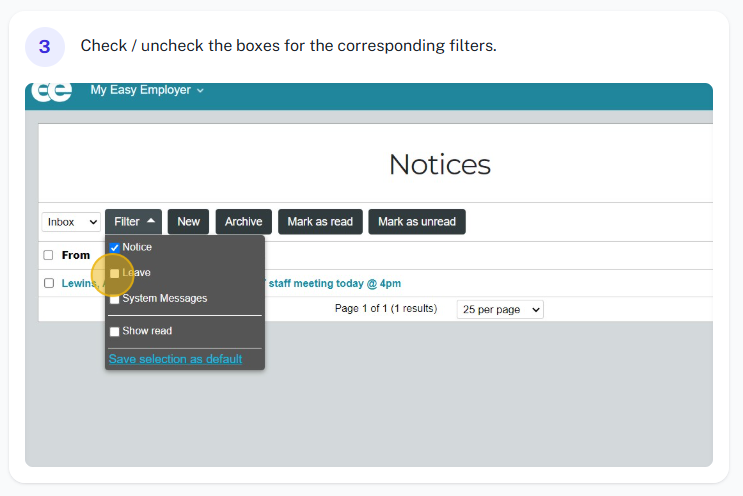
Task: Select the Lewins message row checkbox
Action: 49,283
